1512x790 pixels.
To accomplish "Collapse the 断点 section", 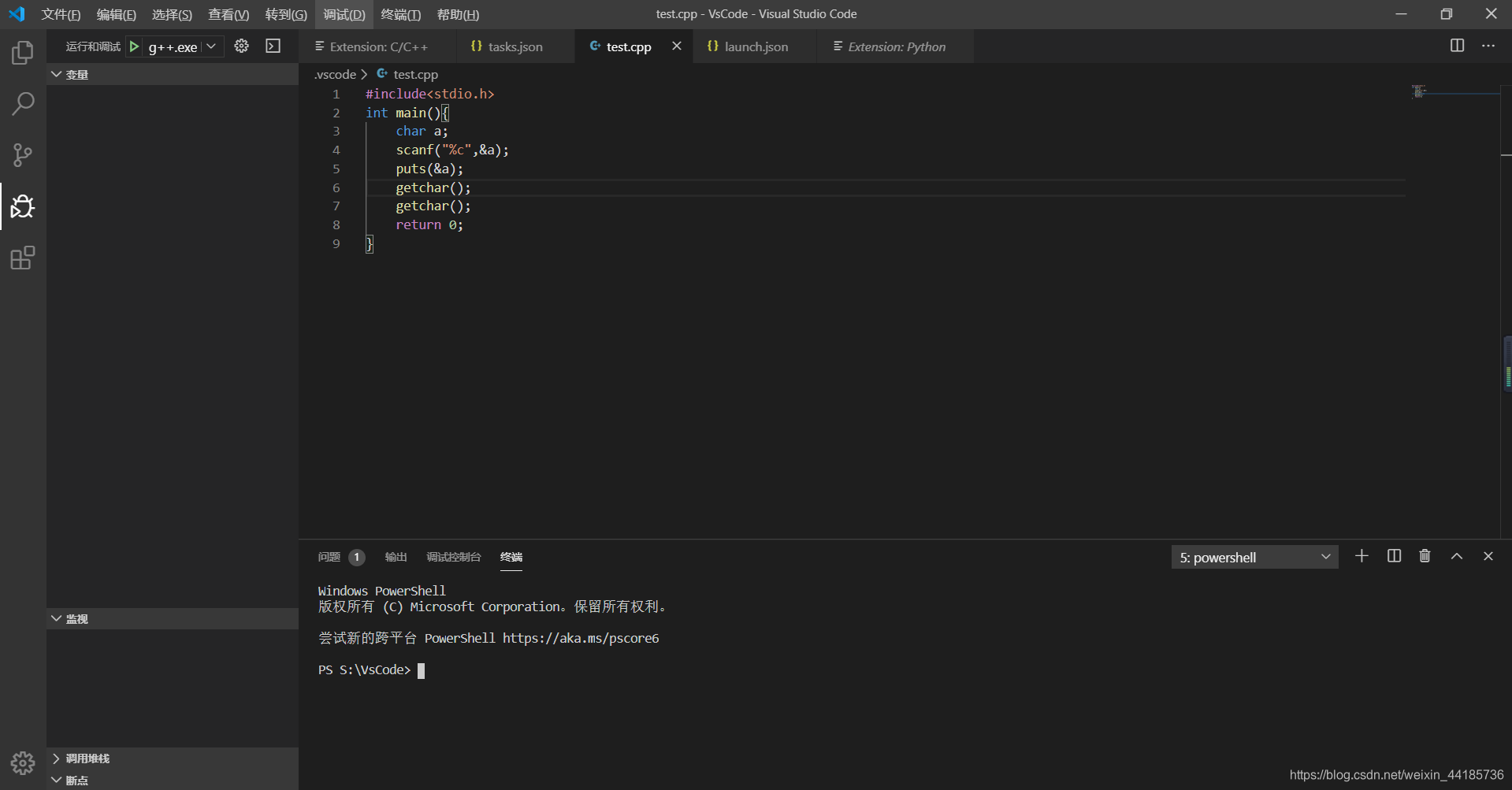I will (x=173, y=780).
